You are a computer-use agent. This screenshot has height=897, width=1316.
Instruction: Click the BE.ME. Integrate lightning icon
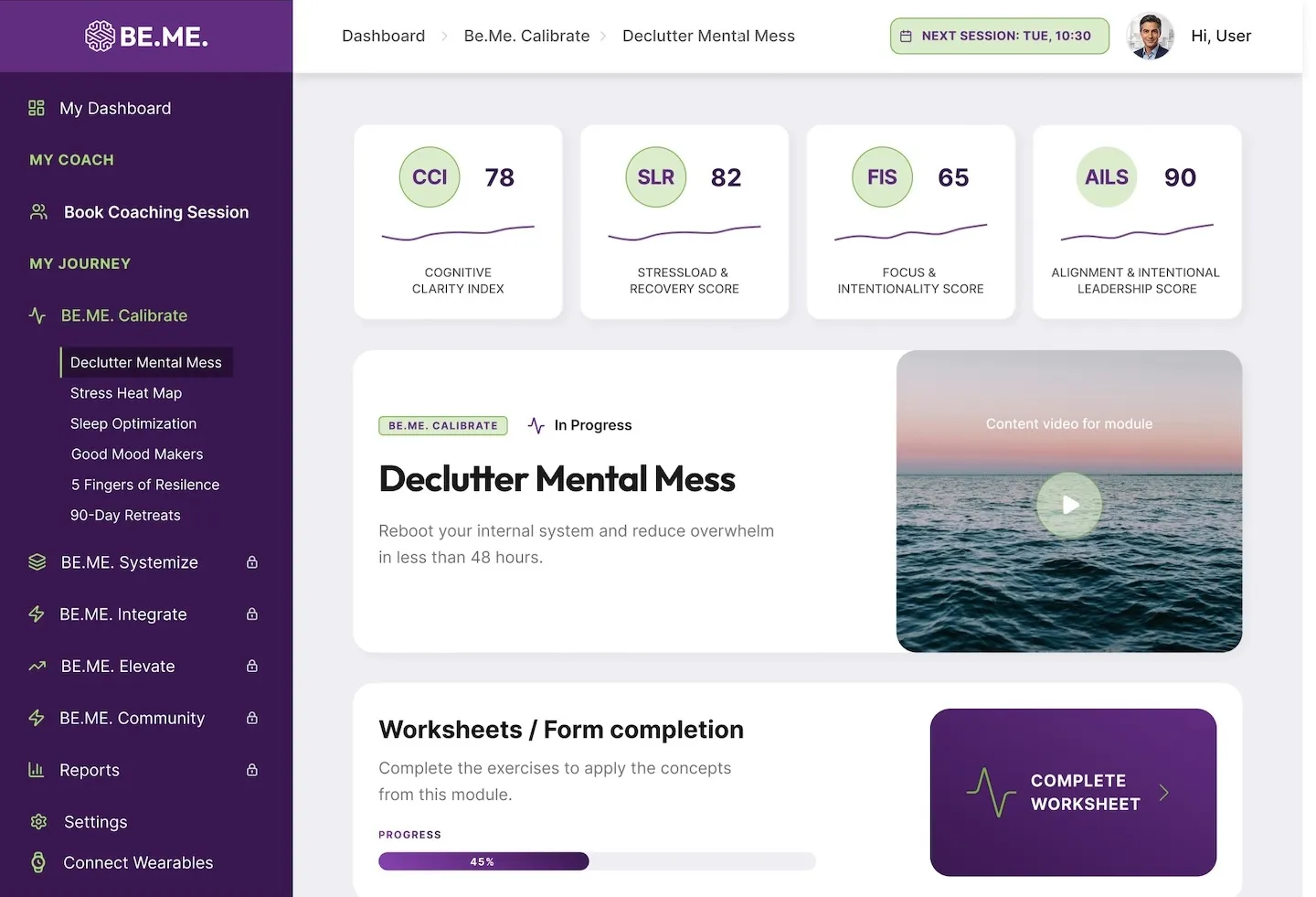37,614
